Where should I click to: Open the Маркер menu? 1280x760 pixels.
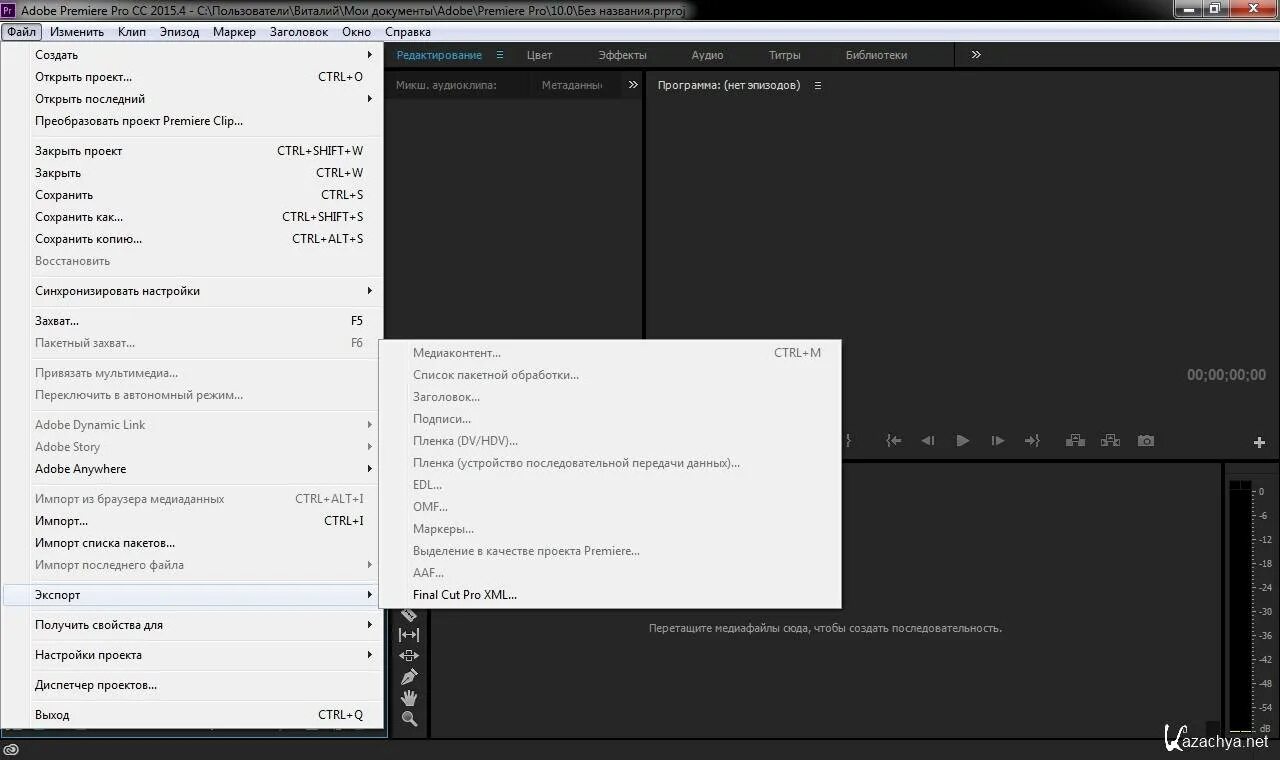pos(234,32)
